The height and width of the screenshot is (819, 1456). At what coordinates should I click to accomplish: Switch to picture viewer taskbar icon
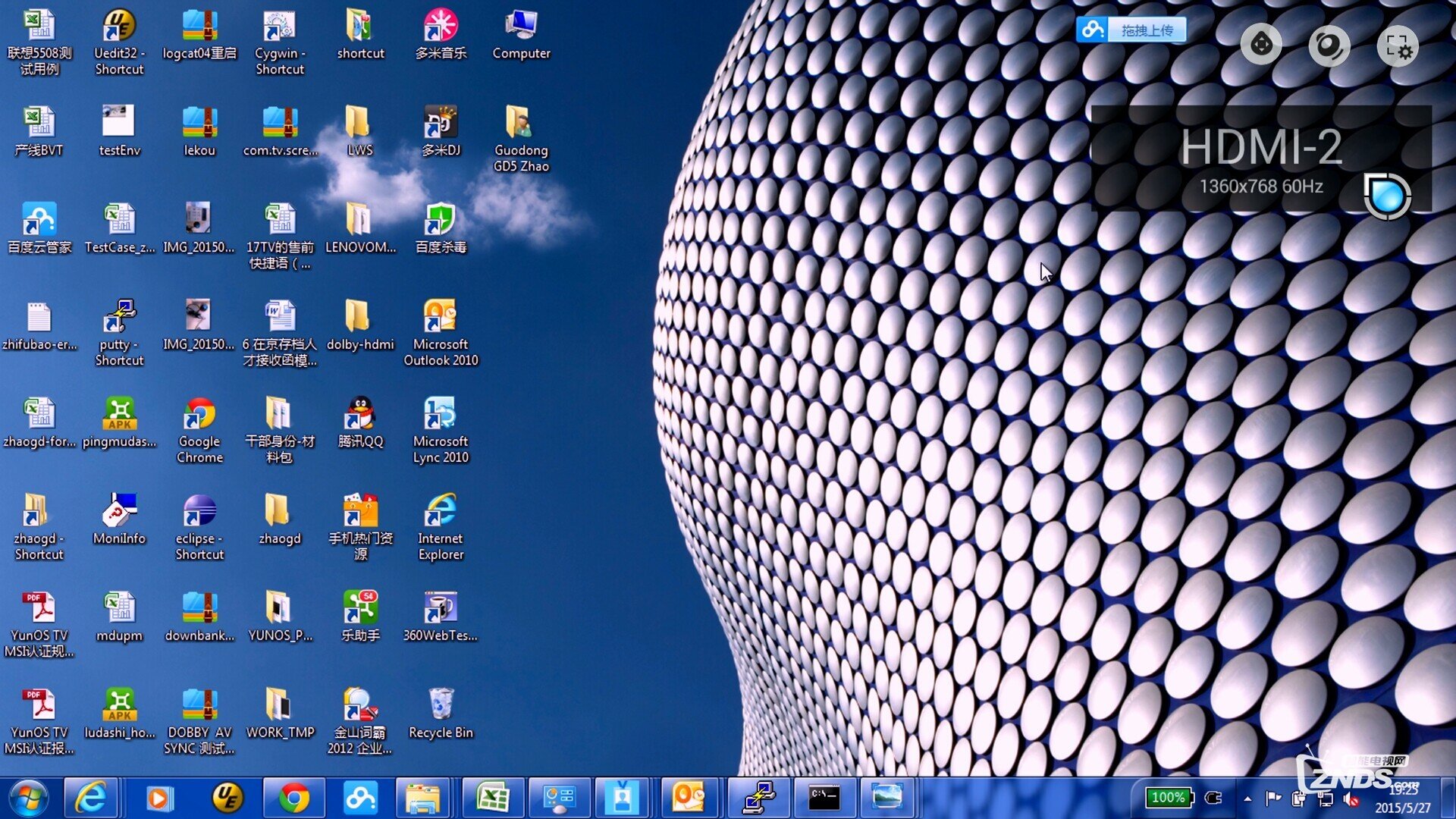[887, 798]
